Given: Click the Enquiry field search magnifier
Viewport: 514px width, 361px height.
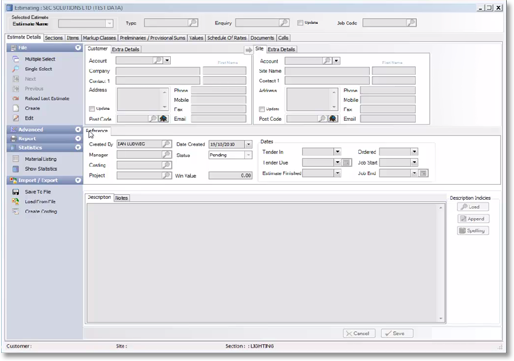Looking at the screenshot, I should [x=284, y=23].
